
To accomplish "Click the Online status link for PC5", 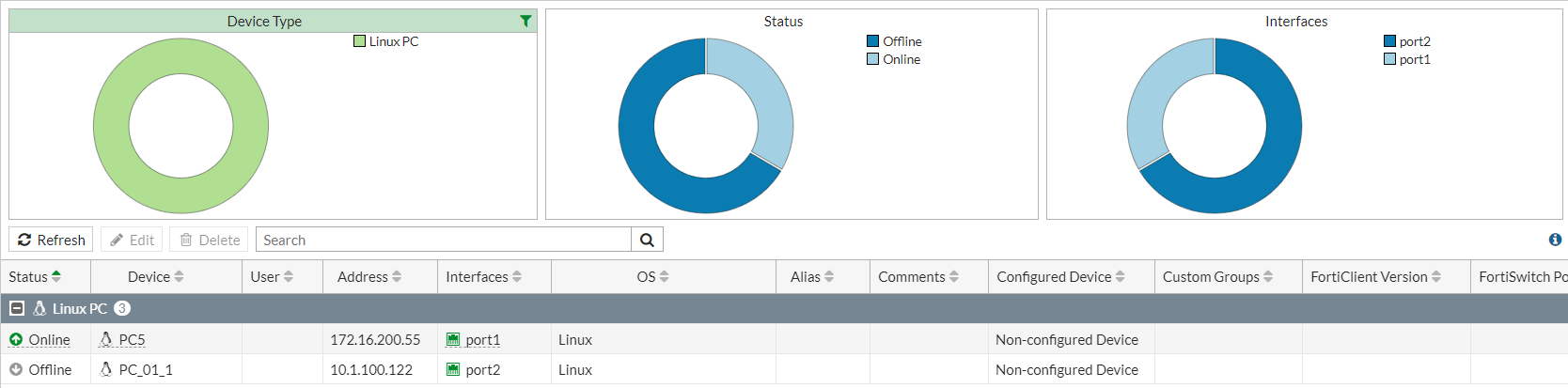I will [49, 339].
